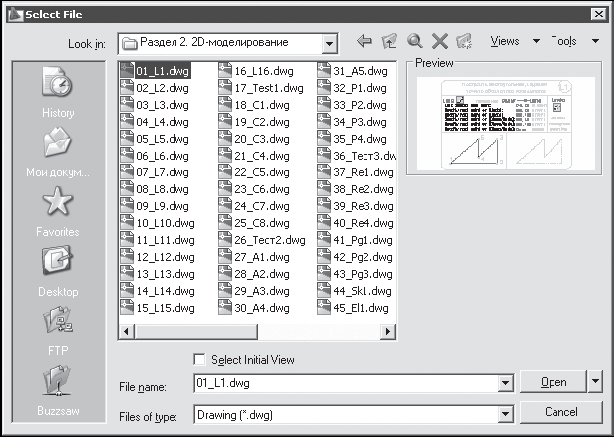The image size is (614, 437).
Task: Open Favorites in the places sidebar
Action: [x=58, y=211]
